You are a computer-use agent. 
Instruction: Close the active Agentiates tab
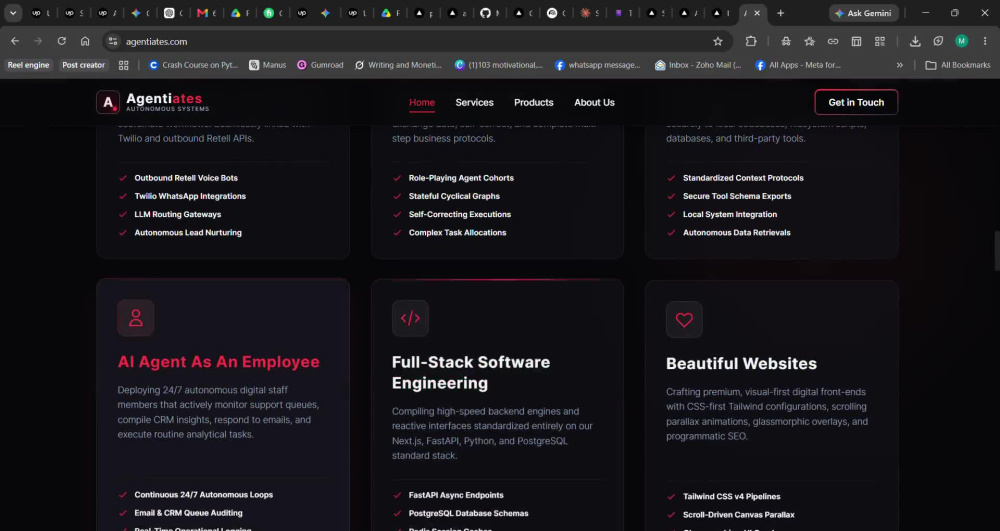point(757,13)
